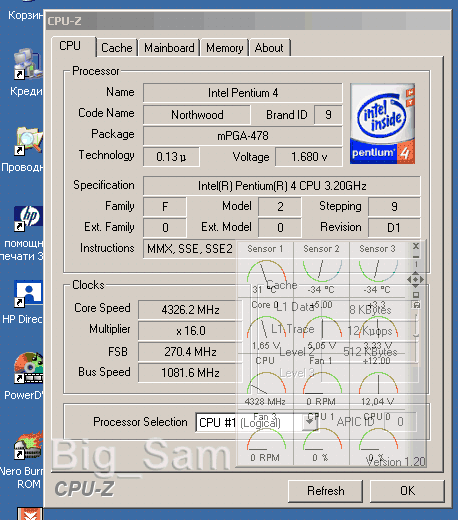Screen dimensions: 458x520
Task: Open the HP Director desktop shortcut
Action: [x=23, y=302]
